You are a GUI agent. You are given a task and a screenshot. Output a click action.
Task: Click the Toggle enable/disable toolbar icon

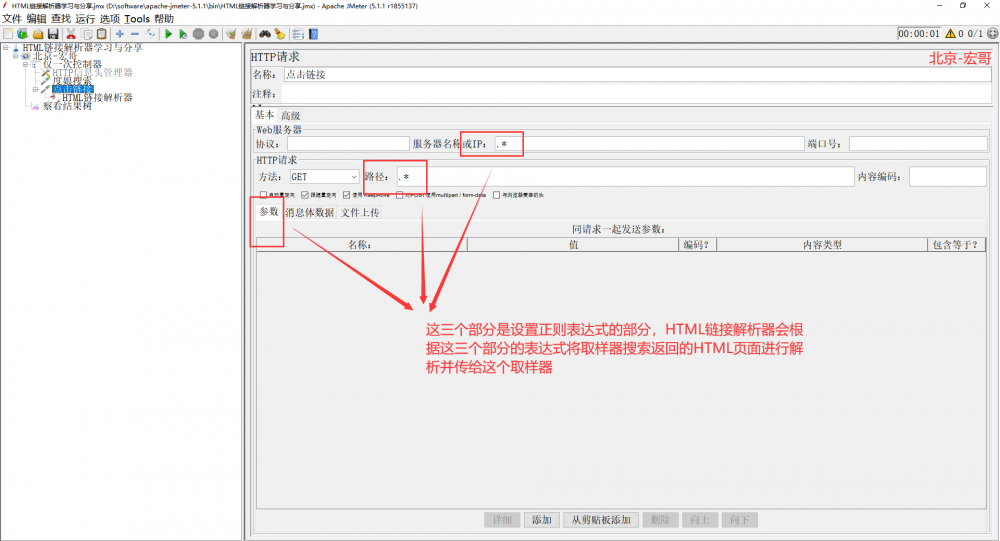[x=150, y=33]
